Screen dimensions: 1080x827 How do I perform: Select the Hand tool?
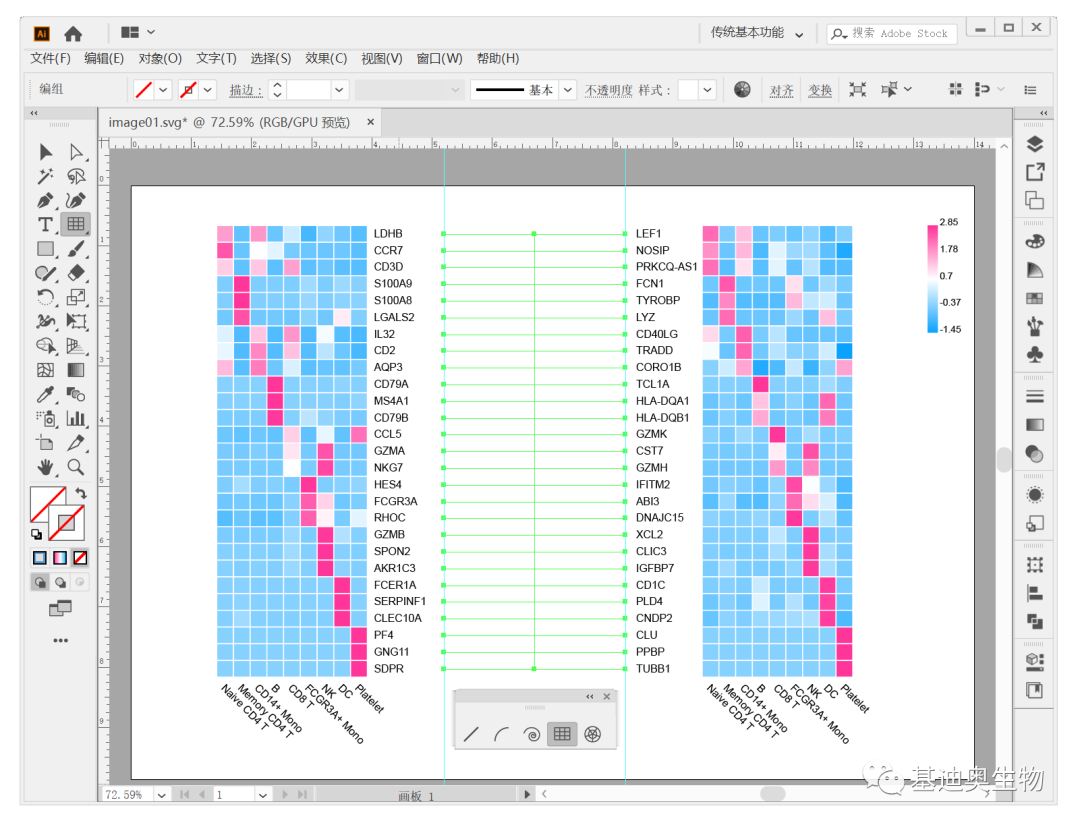45,468
